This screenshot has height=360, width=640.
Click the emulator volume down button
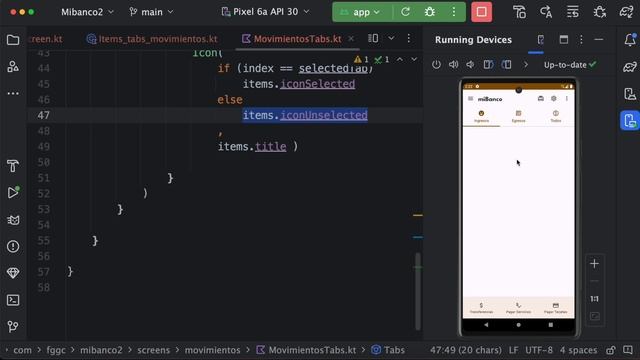pos(471,64)
